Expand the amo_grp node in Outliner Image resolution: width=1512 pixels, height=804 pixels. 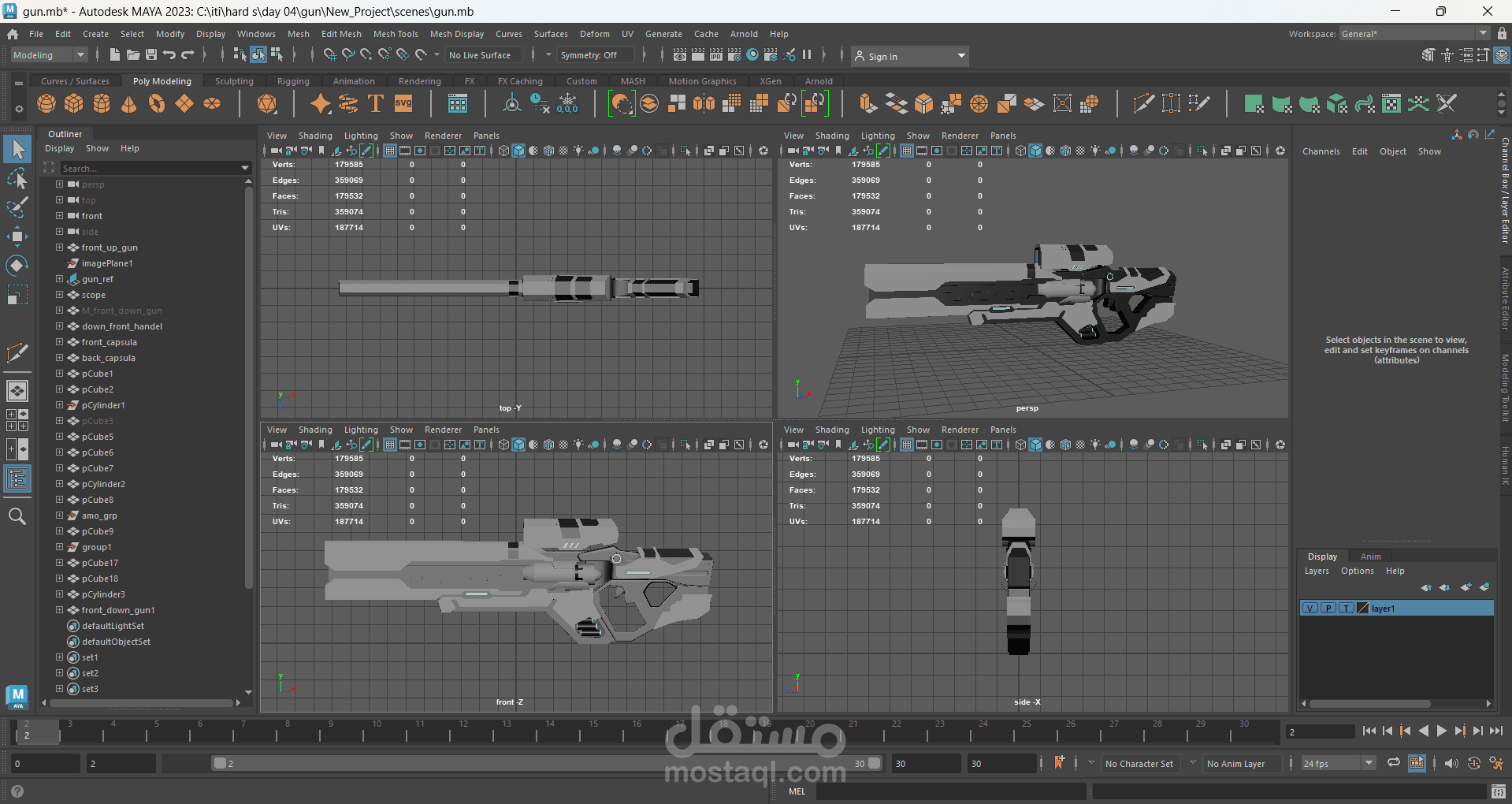pyautogui.click(x=59, y=516)
